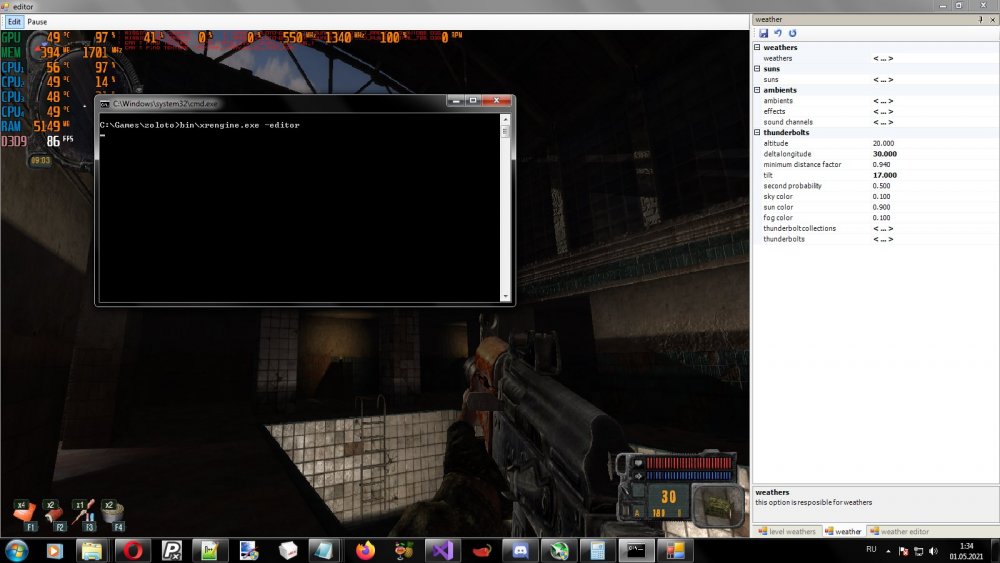Open Windows Explorer from taskbar
Image resolution: width=1000 pixels, height=563 pixels.
(x=92, y=550)
